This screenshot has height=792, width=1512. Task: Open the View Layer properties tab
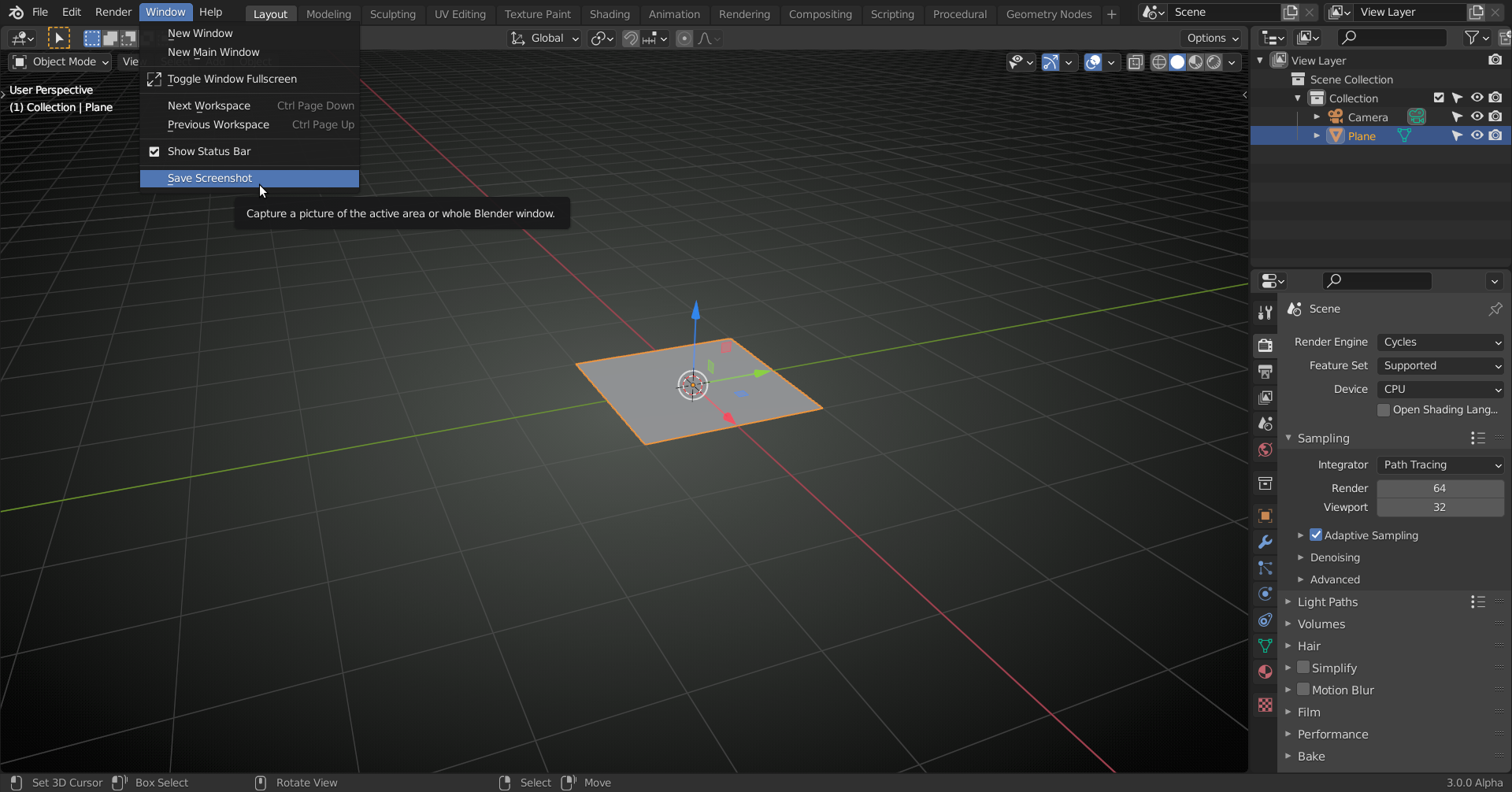coord(1266,398)
